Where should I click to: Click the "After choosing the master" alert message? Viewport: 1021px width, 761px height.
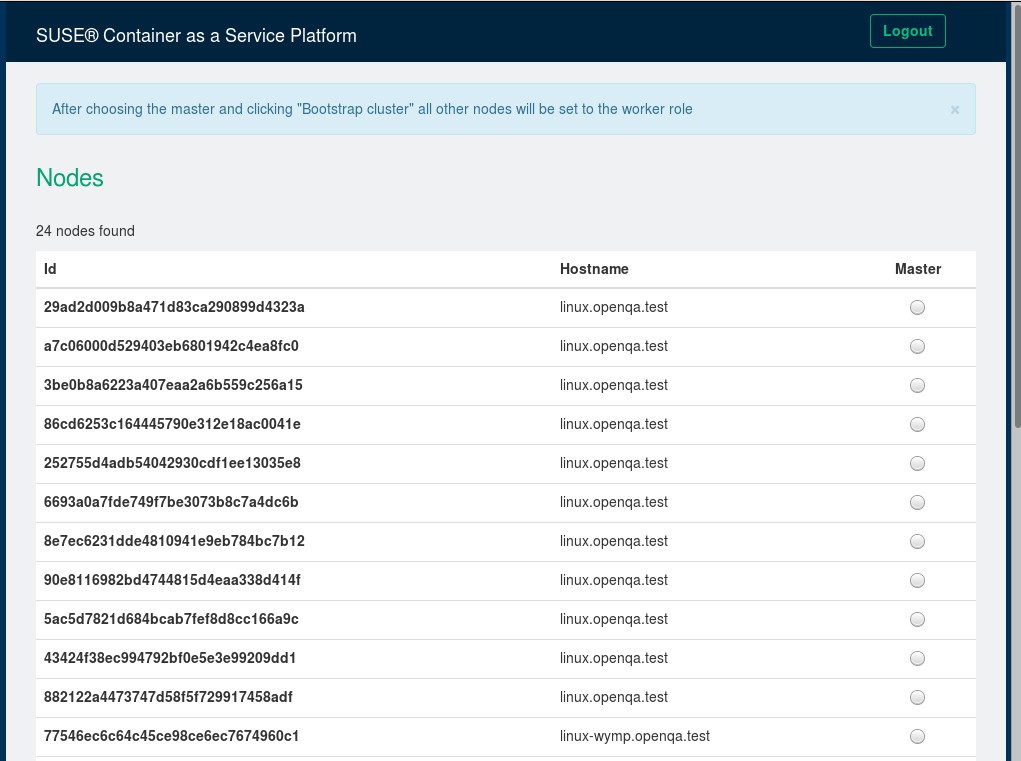[372, 109]
